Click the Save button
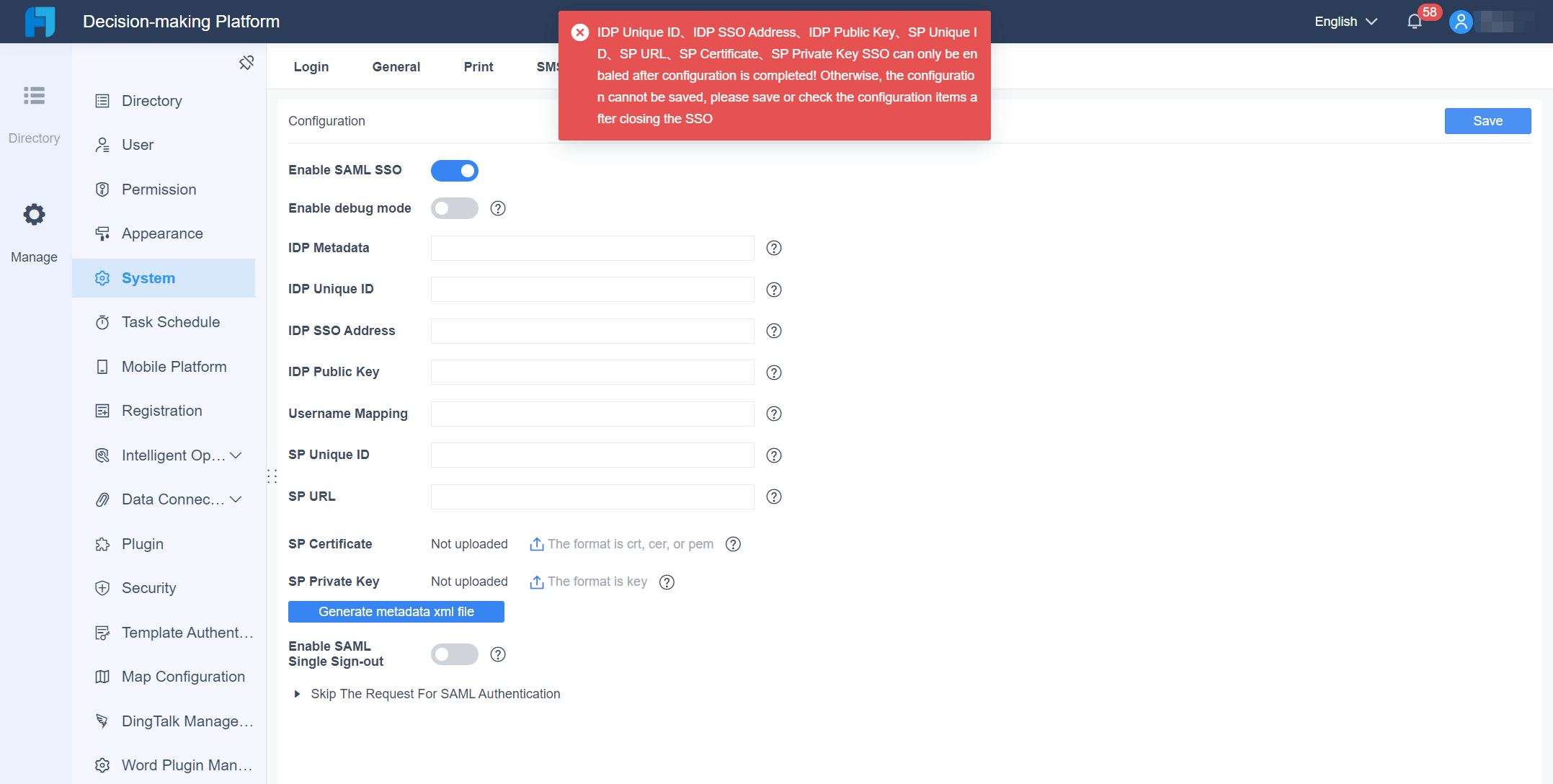The height and width of the screenshot is (784, 1553). 1487,120
